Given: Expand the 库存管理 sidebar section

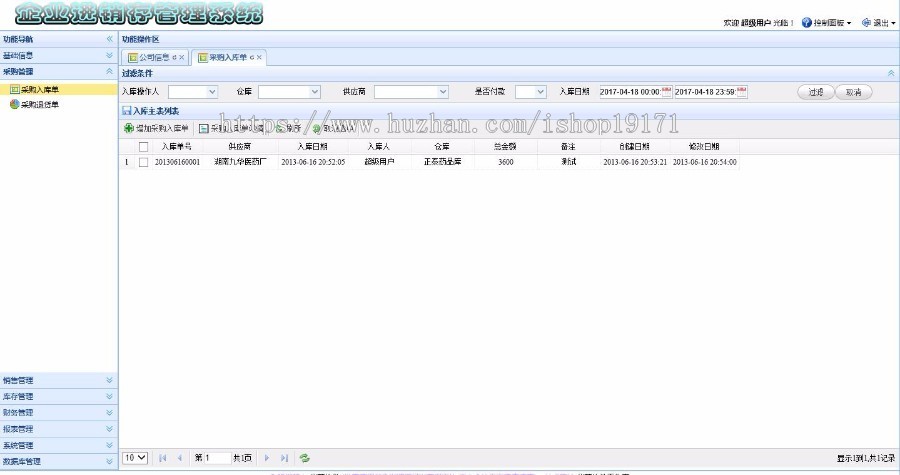Looking at the screenshot, I should [x=109, y=396].
